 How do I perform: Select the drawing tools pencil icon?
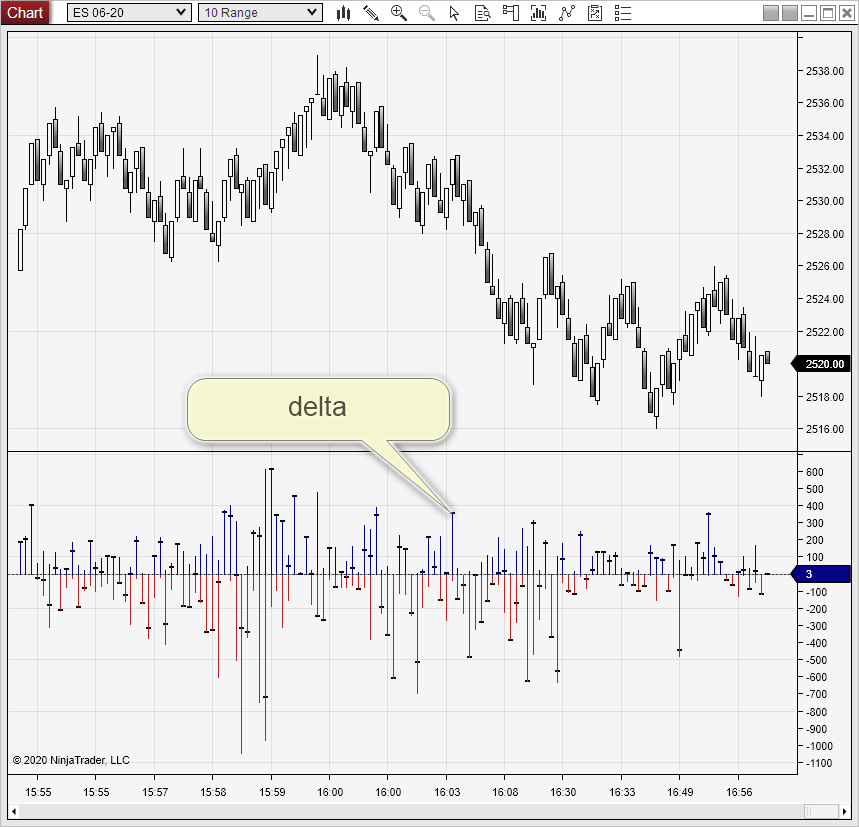(x=371, y=13)
